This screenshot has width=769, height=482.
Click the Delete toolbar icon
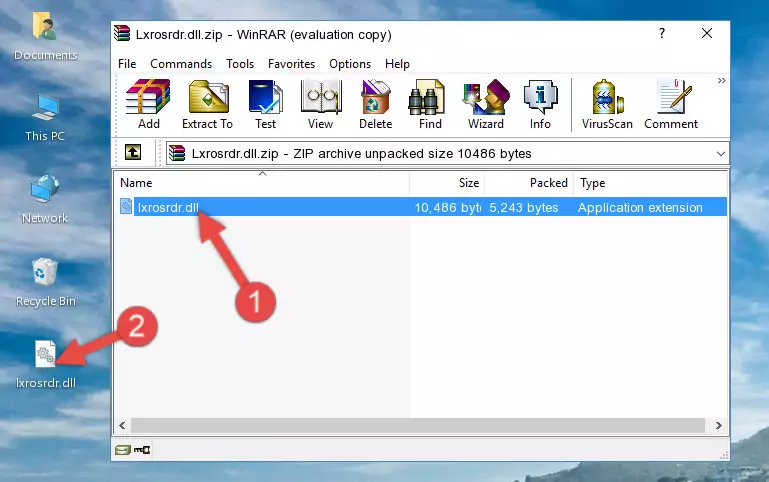tap(376, 104)
